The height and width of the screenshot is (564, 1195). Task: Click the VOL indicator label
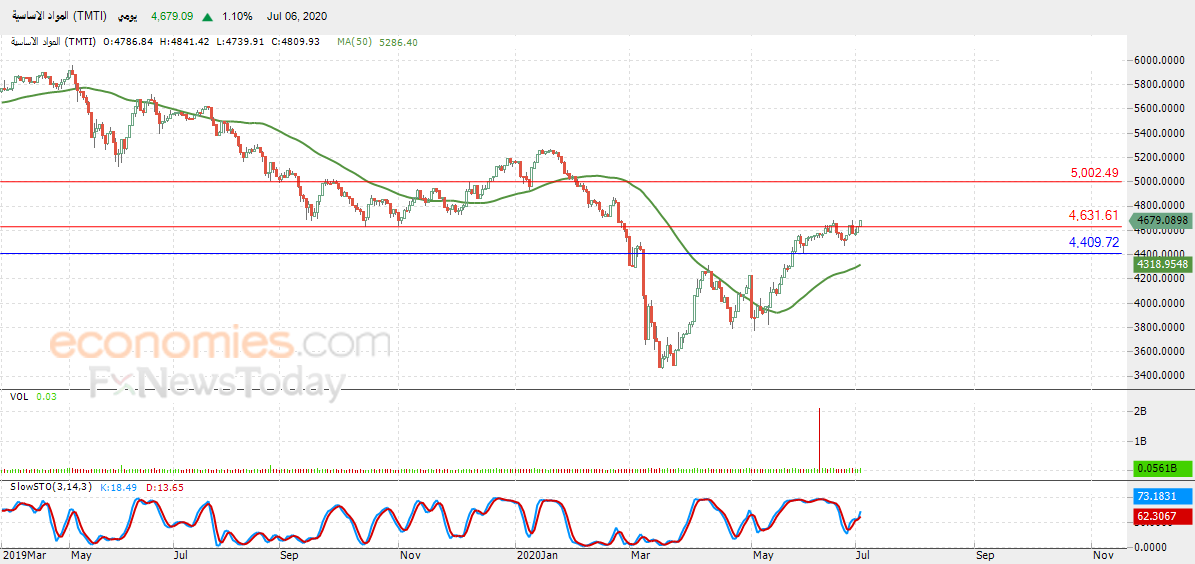pos(19,396)
